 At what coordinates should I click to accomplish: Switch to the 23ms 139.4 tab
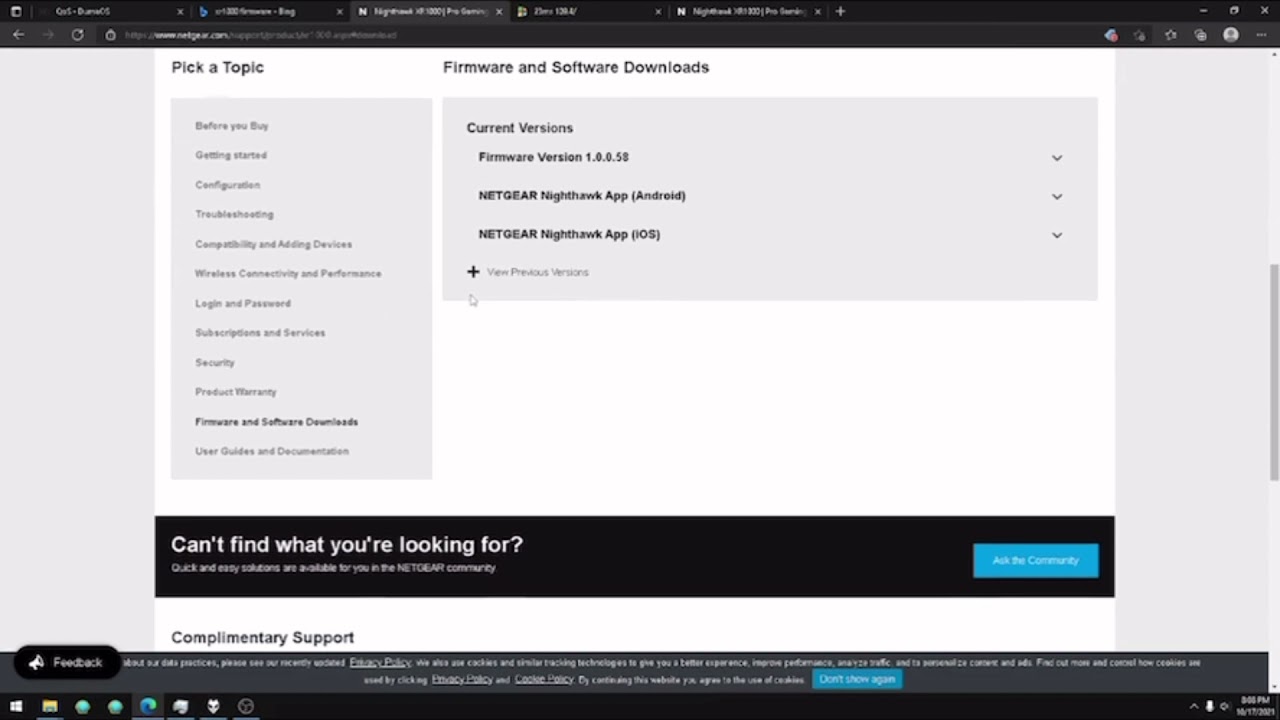[589, 12]
